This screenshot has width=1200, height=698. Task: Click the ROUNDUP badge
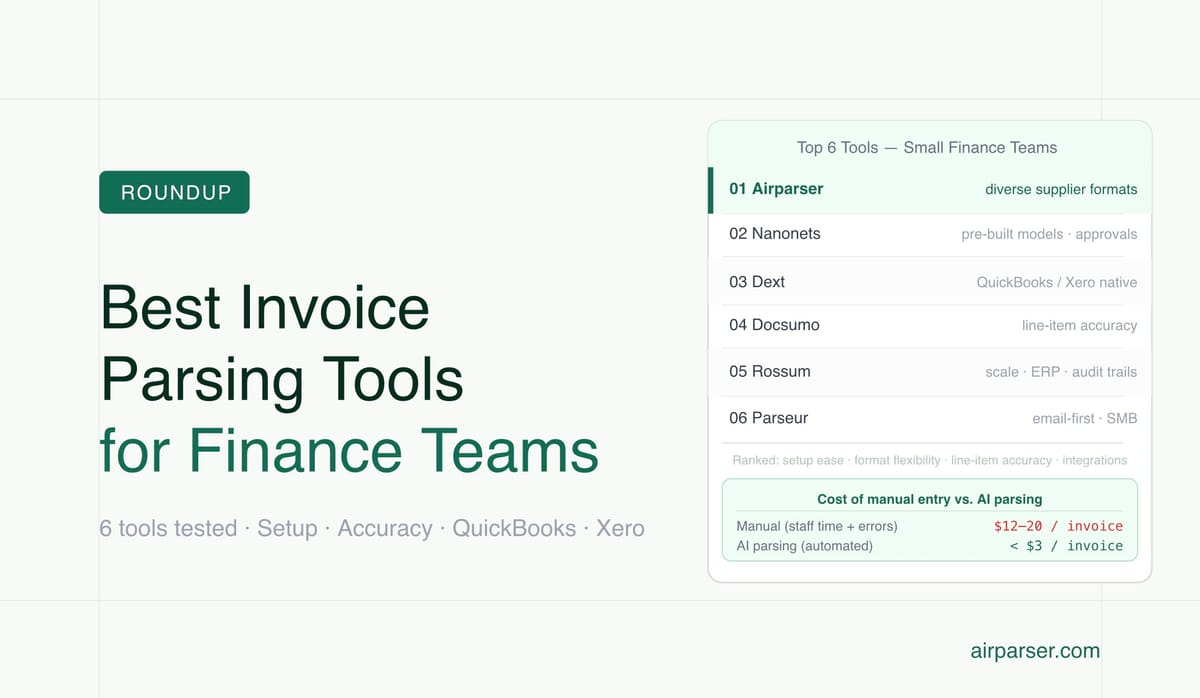click(x=174, y=192)
